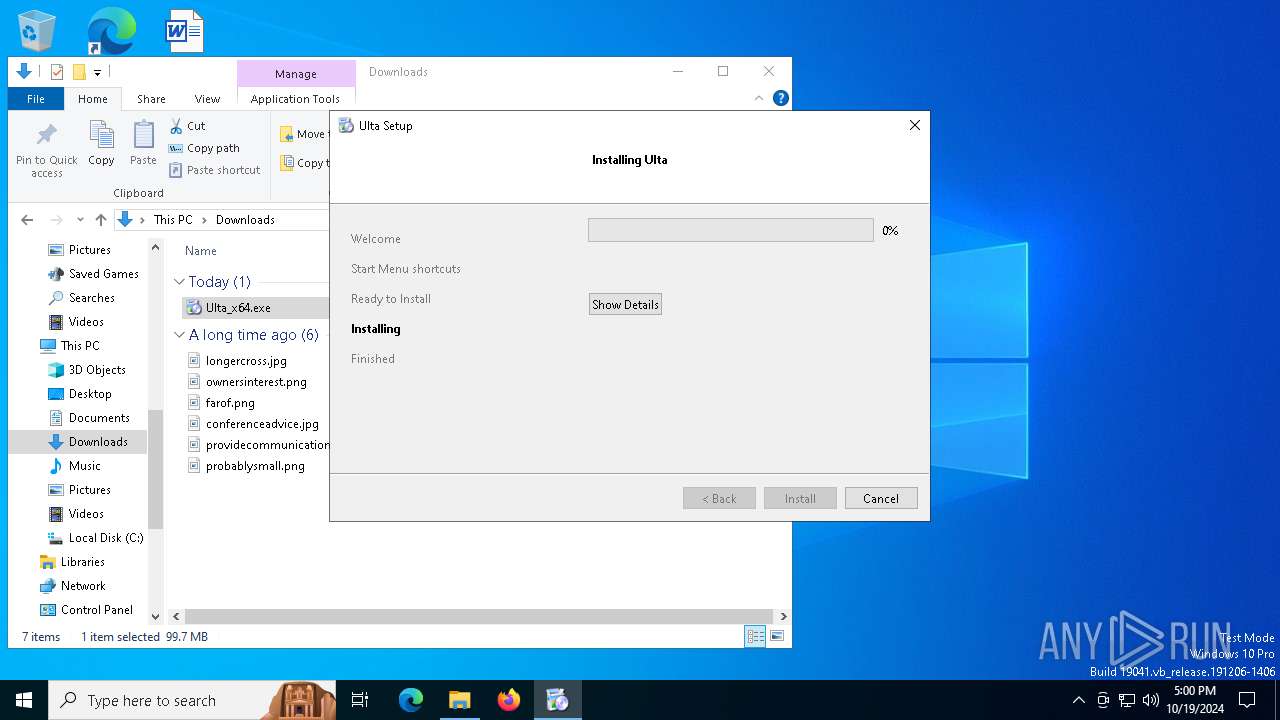Click Copy path in ribbon

[x=204, y=148]
